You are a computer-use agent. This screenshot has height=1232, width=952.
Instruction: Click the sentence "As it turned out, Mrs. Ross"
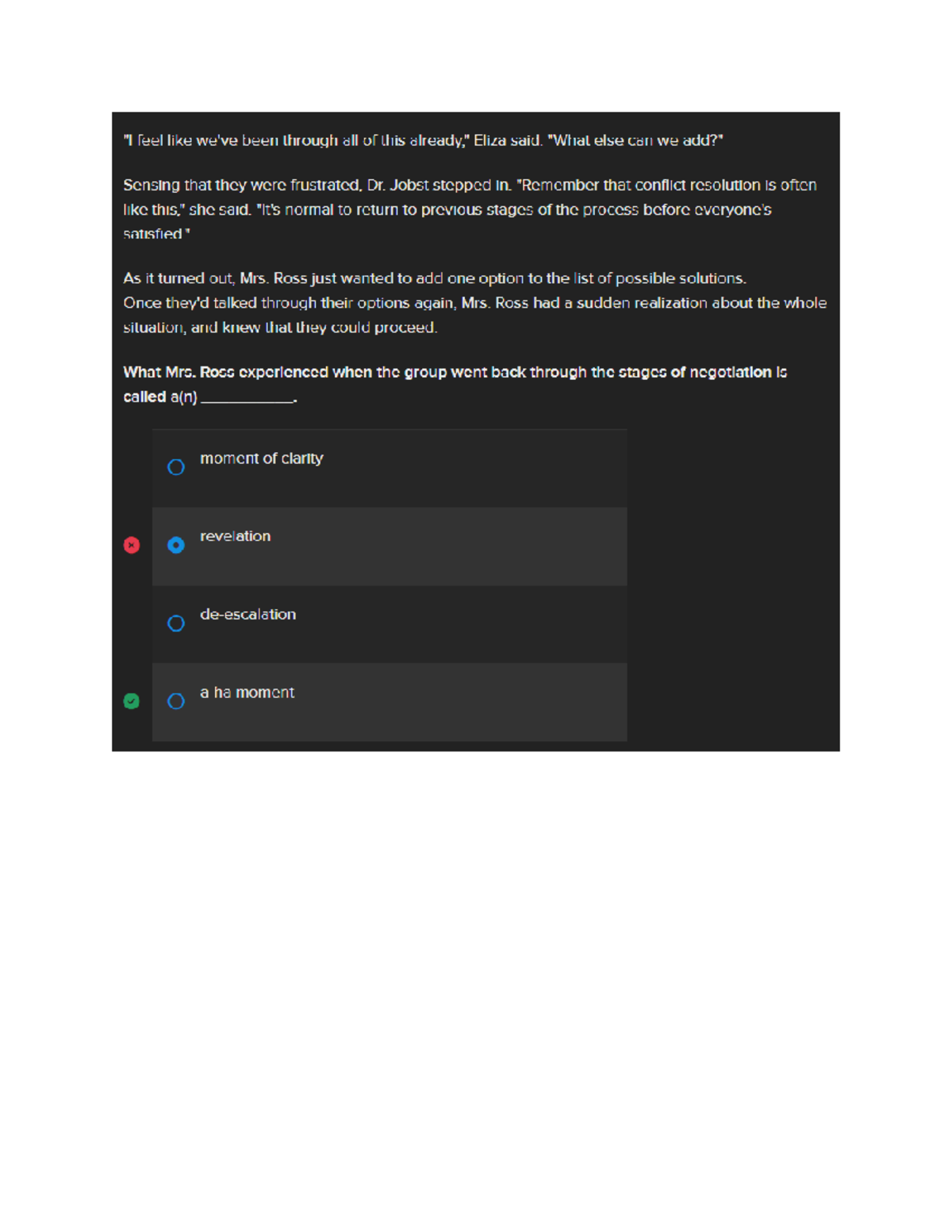pos(435,278)
